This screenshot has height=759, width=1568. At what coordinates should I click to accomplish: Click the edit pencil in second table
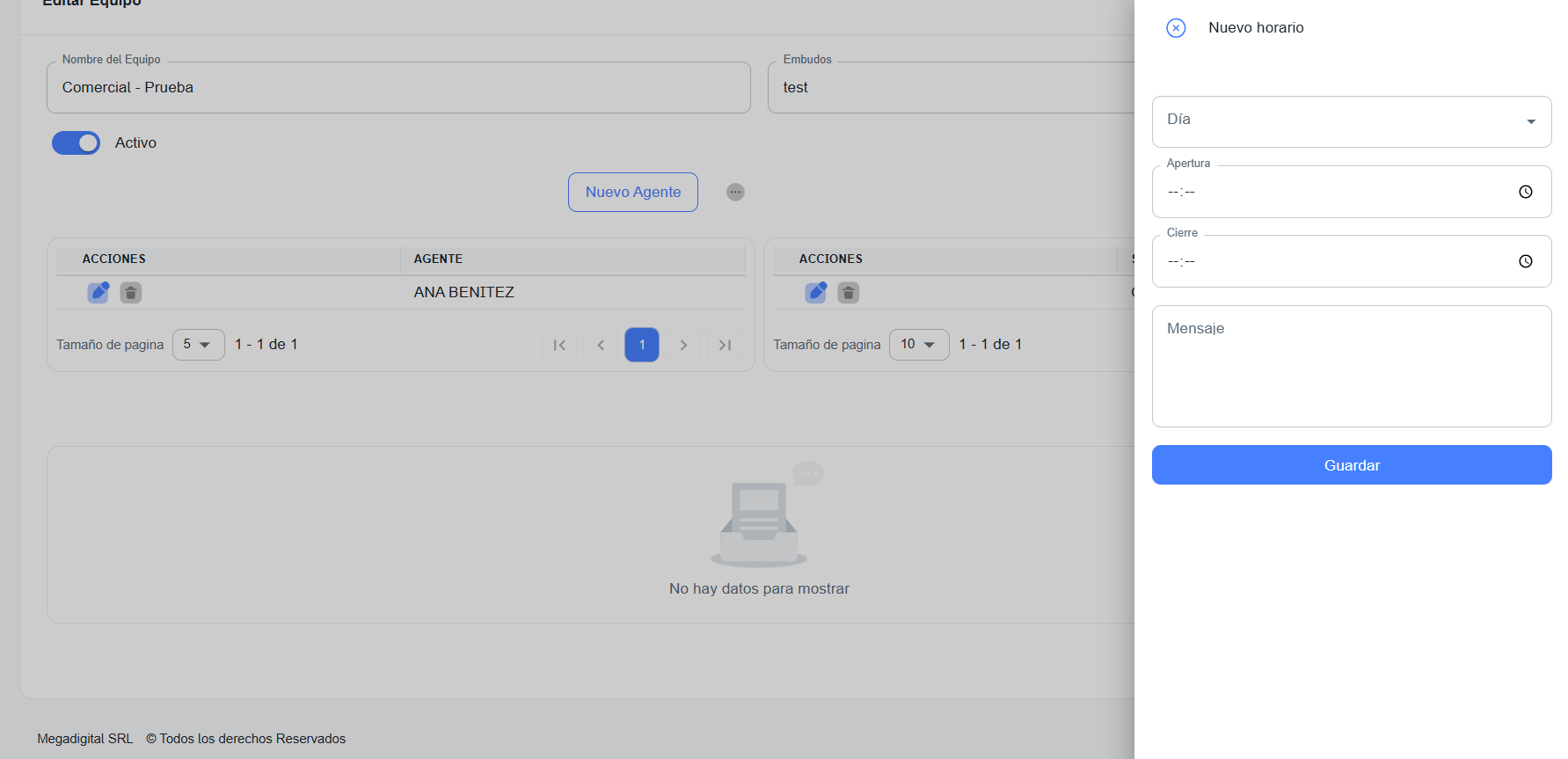point(816,292)
